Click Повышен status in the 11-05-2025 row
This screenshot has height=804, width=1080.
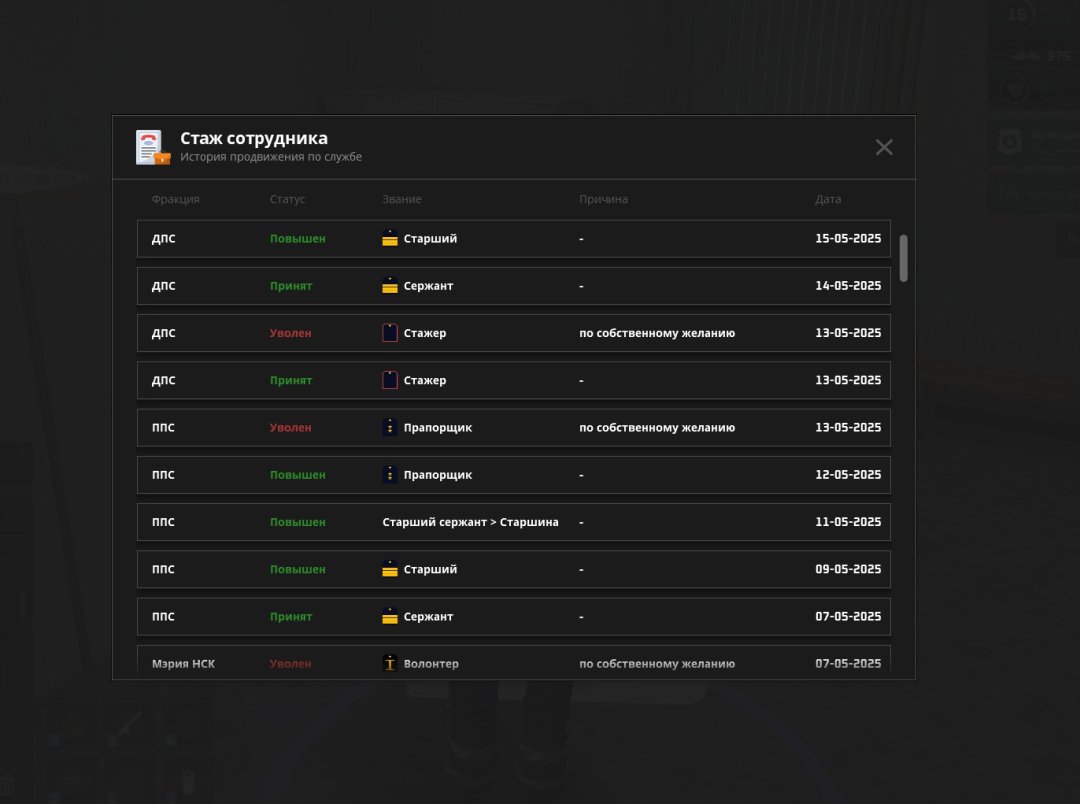click(298, 522)
